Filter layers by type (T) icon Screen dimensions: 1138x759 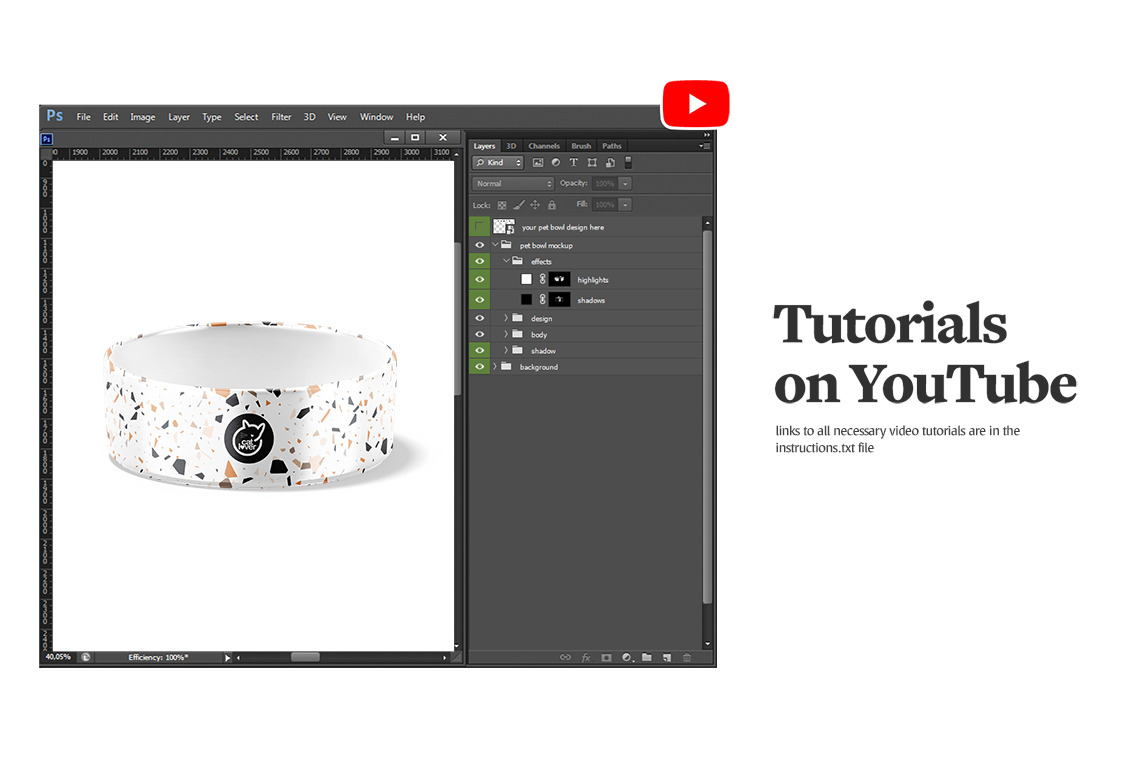(574, 162)
